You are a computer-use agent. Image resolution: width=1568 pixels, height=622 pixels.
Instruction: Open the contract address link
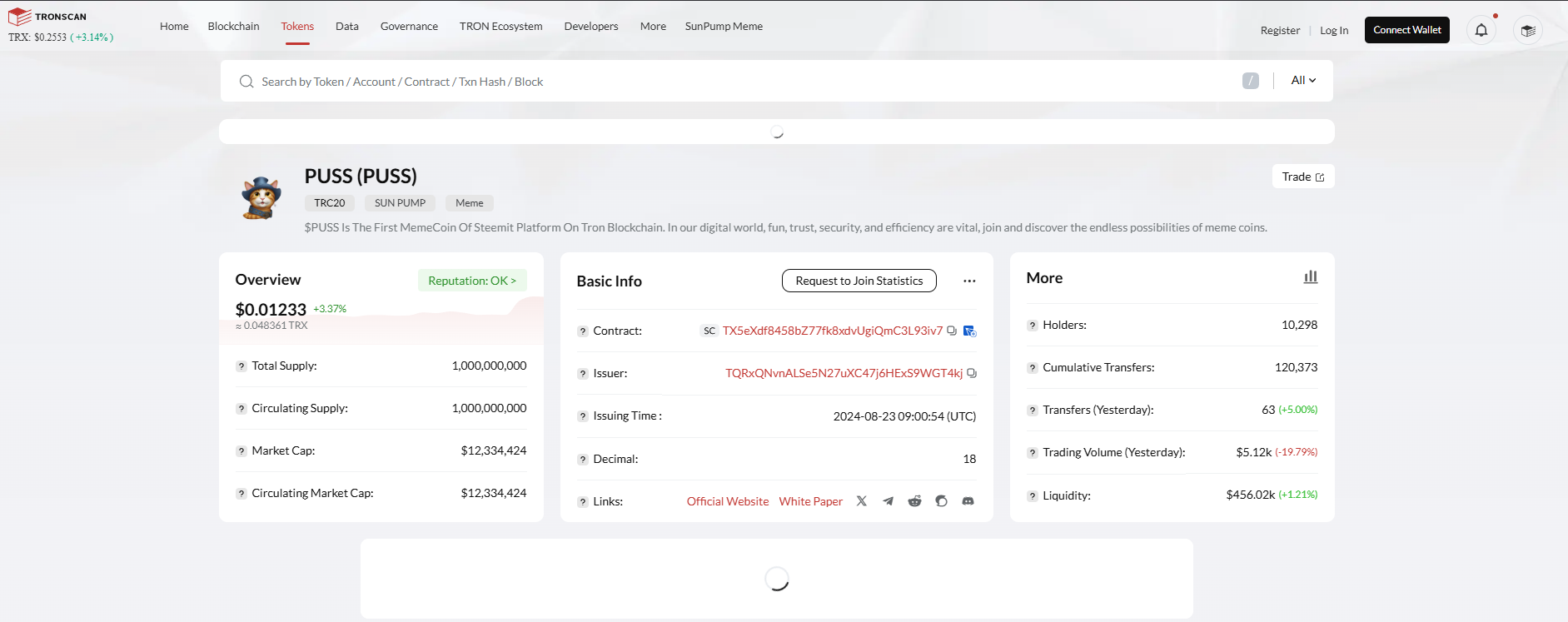coord(833,331)
